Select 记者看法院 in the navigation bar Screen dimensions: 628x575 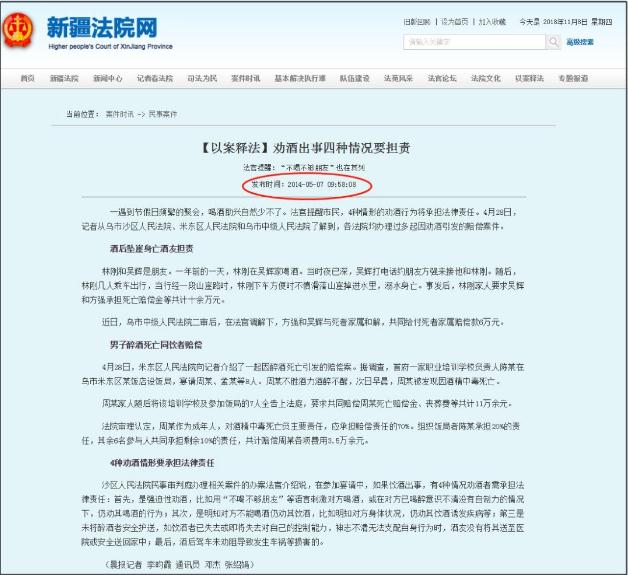pos(154,78)
